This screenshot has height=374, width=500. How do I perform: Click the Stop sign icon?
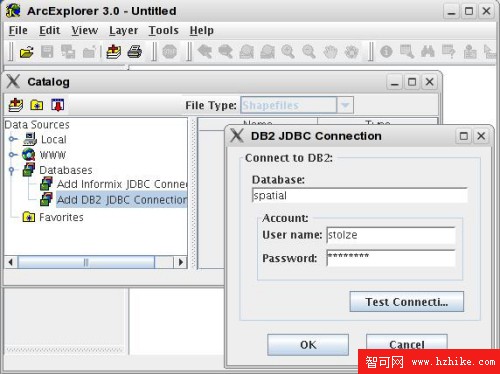tap(170, 52)
